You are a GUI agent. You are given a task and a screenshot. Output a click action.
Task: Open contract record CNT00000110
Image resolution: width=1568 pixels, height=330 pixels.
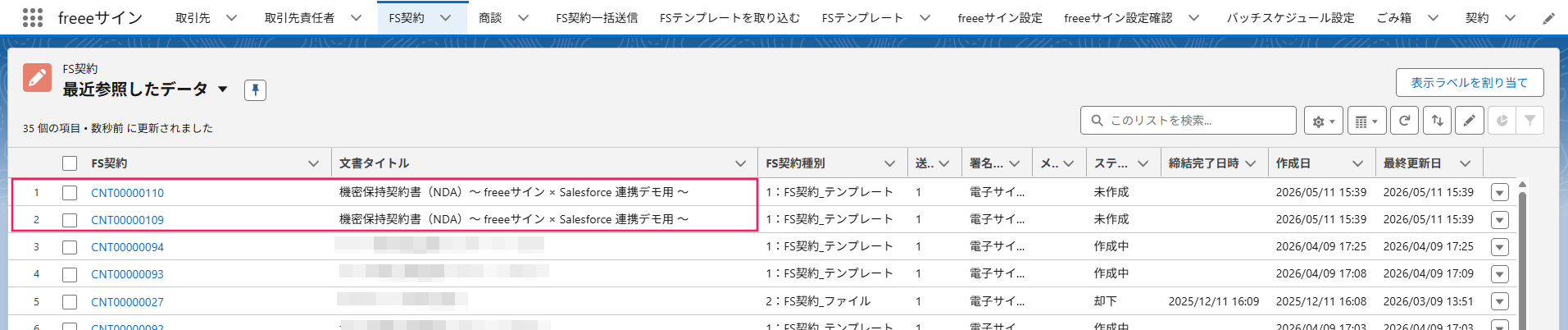pyautogui.click(x=127, y=193)
